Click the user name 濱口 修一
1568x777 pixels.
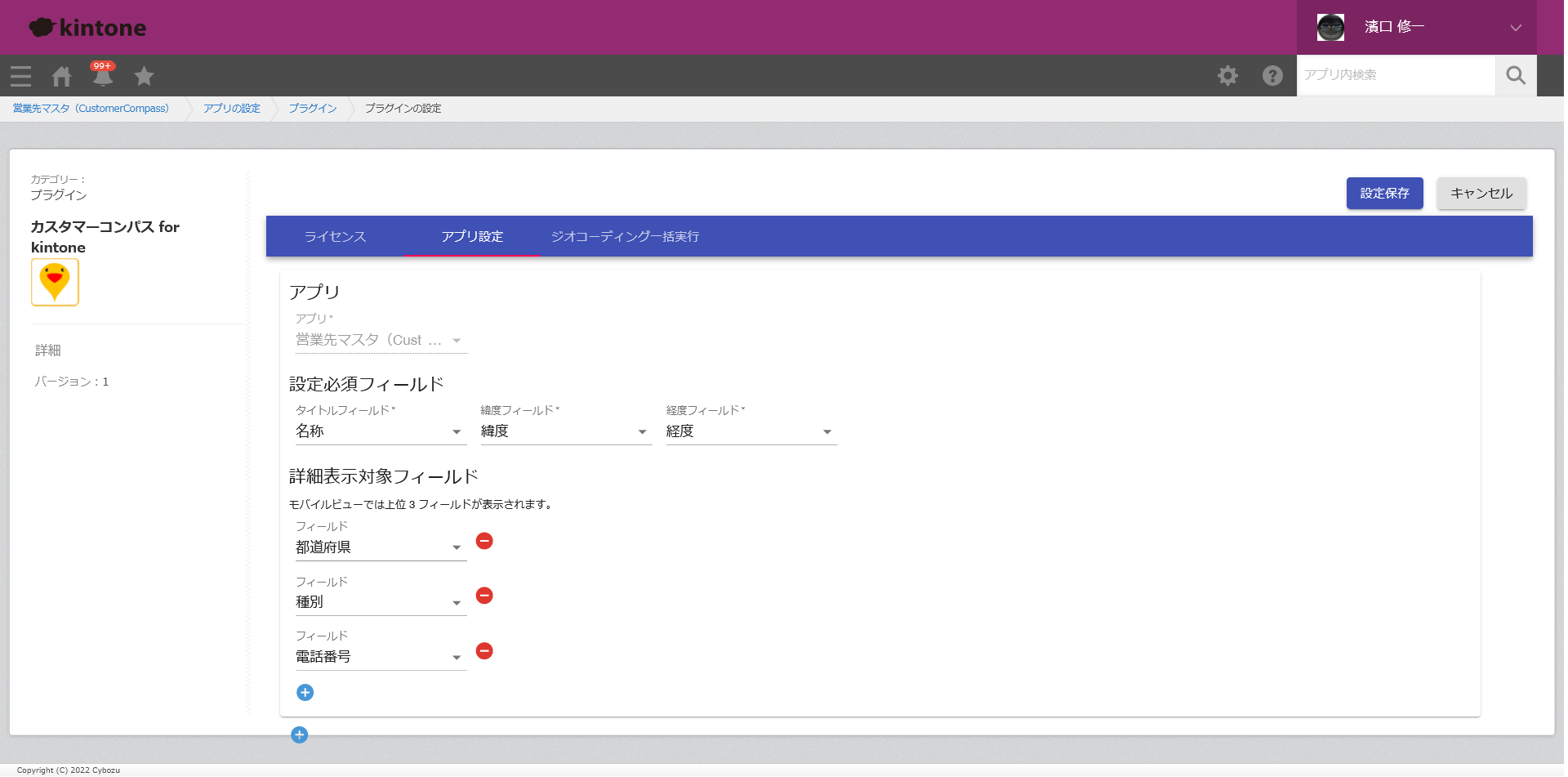[x=1394, y=27]
